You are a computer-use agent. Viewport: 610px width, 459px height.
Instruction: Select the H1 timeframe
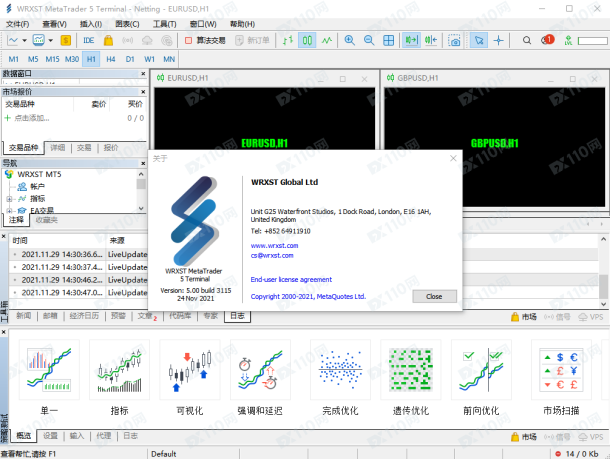point(91,59)
